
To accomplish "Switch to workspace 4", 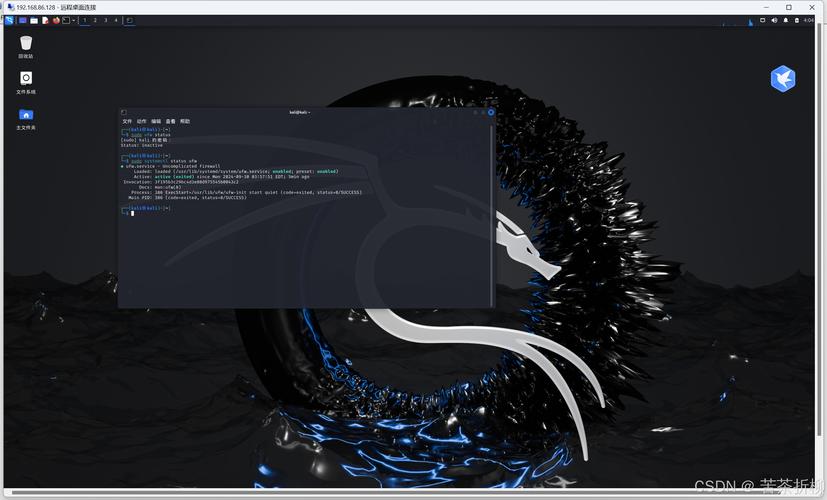I will 117,20.
